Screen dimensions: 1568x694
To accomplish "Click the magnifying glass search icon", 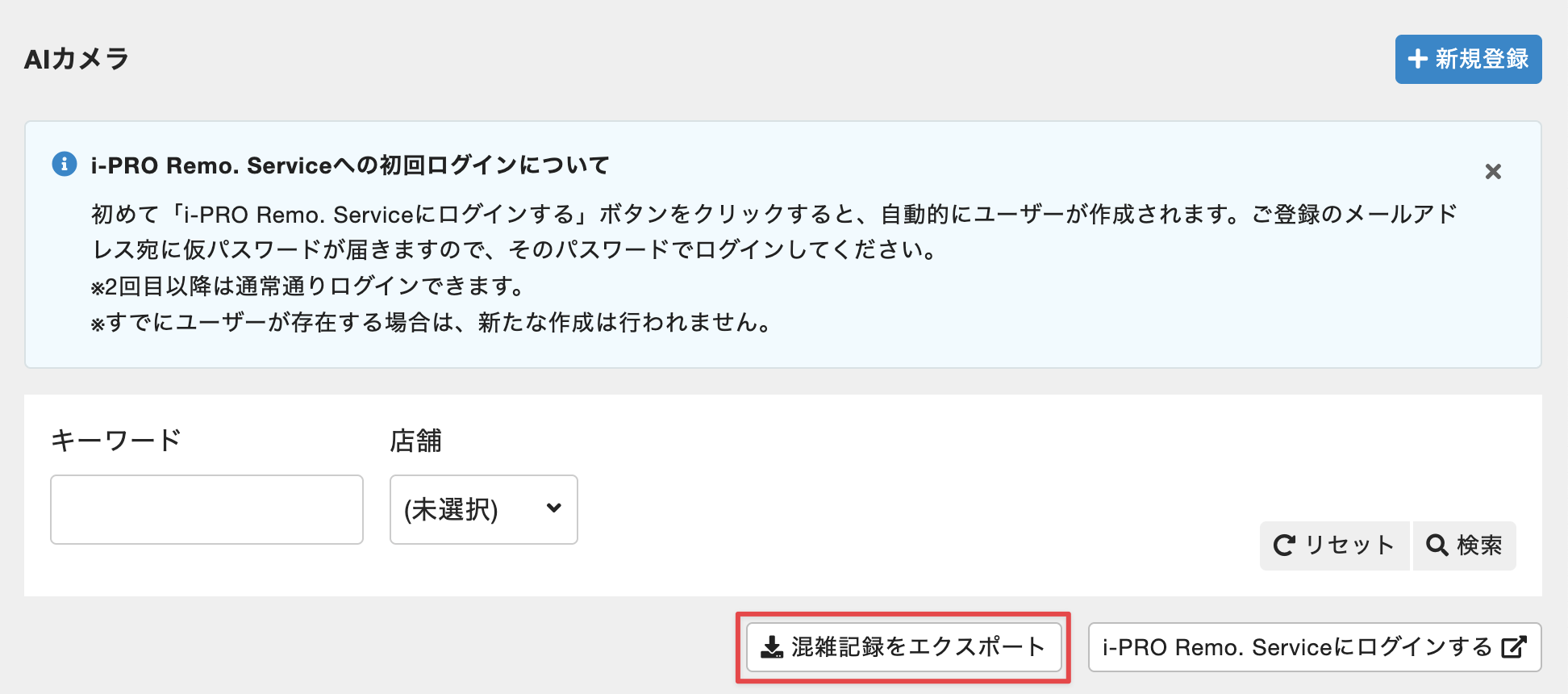I will pos(1437,546).
